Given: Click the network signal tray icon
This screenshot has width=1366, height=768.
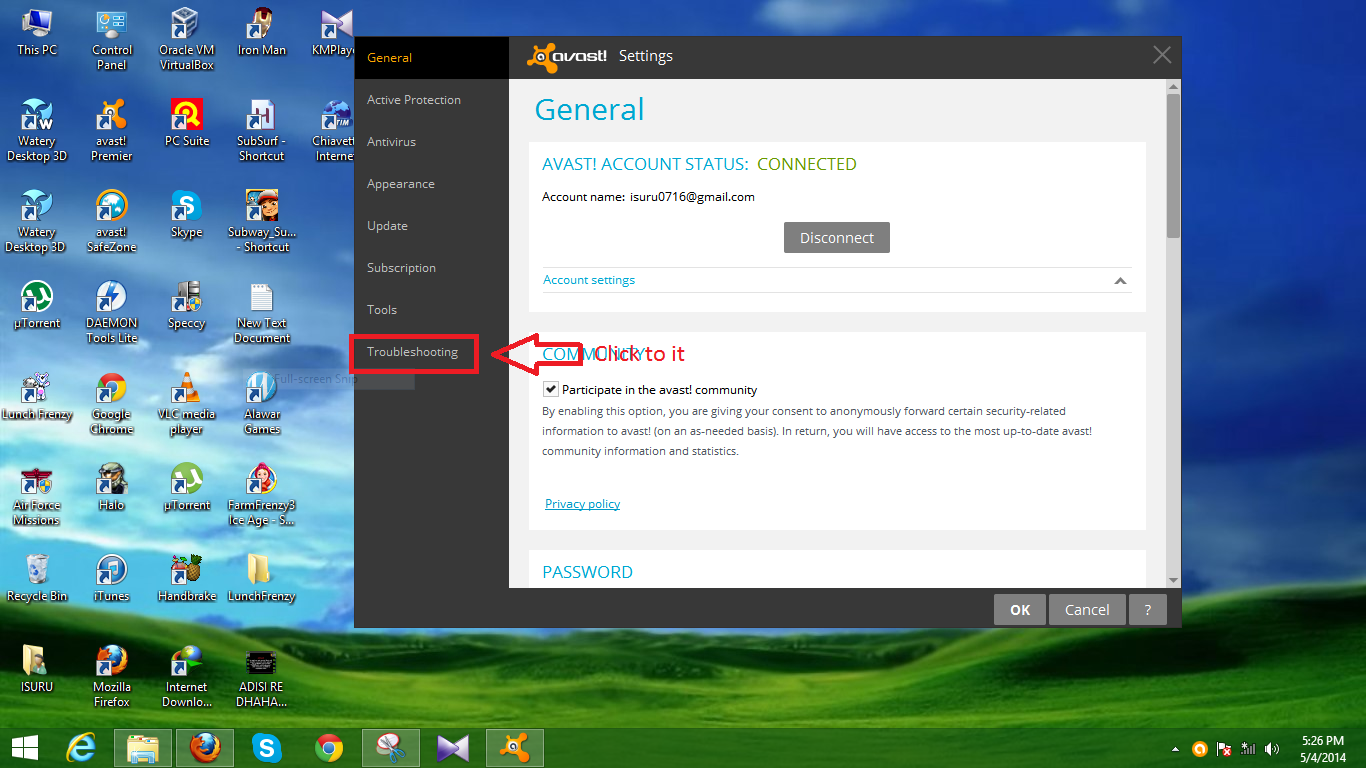Looking at the screenshot, I should pyautogui.click(x=1248, y=748).
